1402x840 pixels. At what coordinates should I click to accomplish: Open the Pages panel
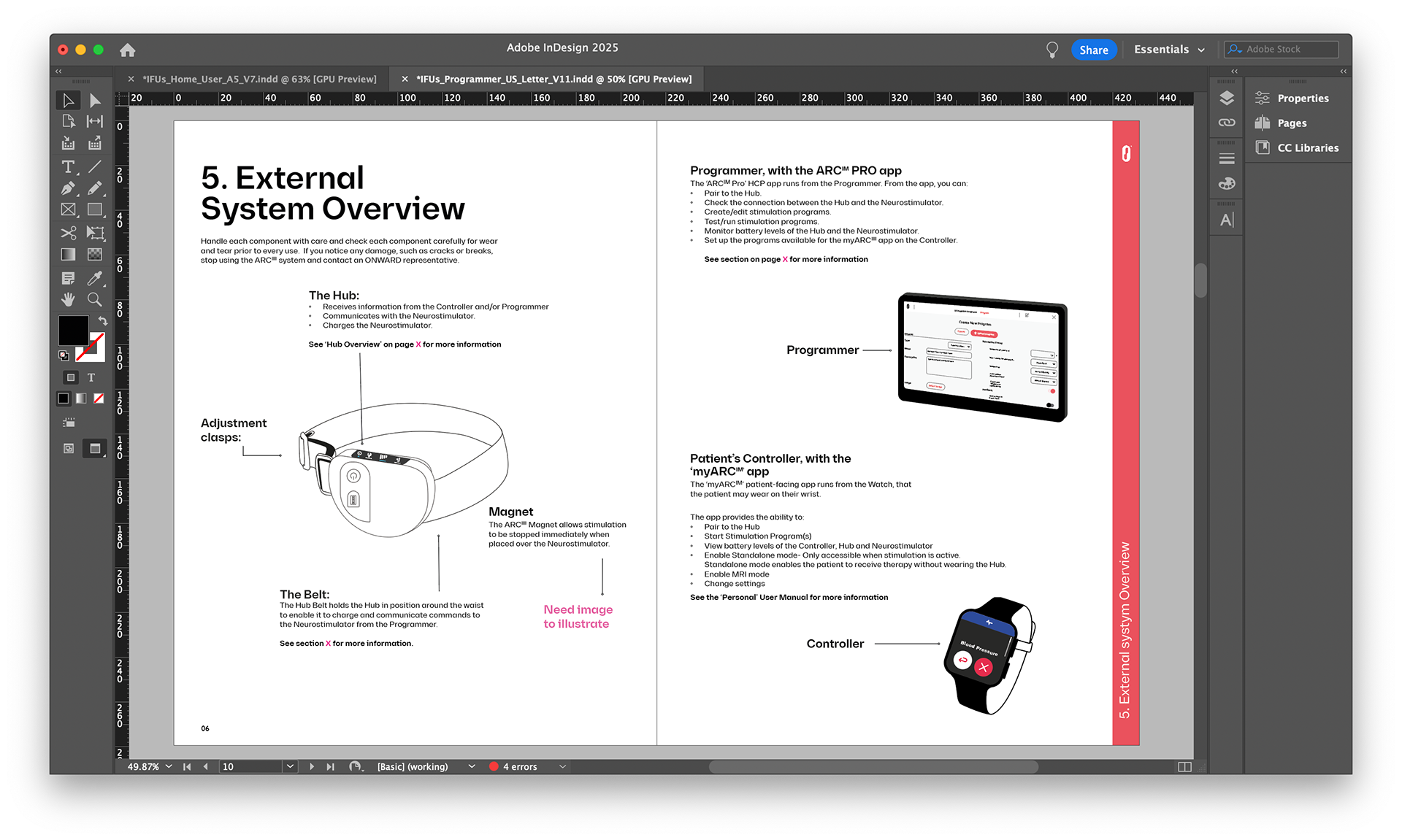click(1281, 123)
